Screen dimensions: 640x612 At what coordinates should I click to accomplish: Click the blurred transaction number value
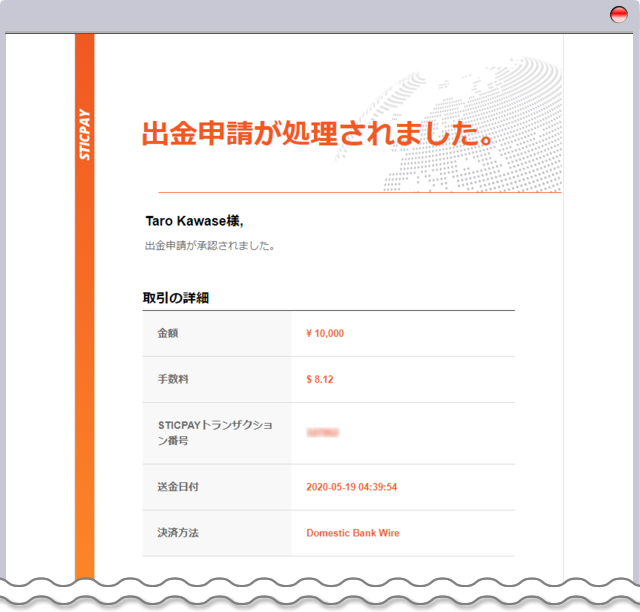pyautogui.click(x=322, y=432)
